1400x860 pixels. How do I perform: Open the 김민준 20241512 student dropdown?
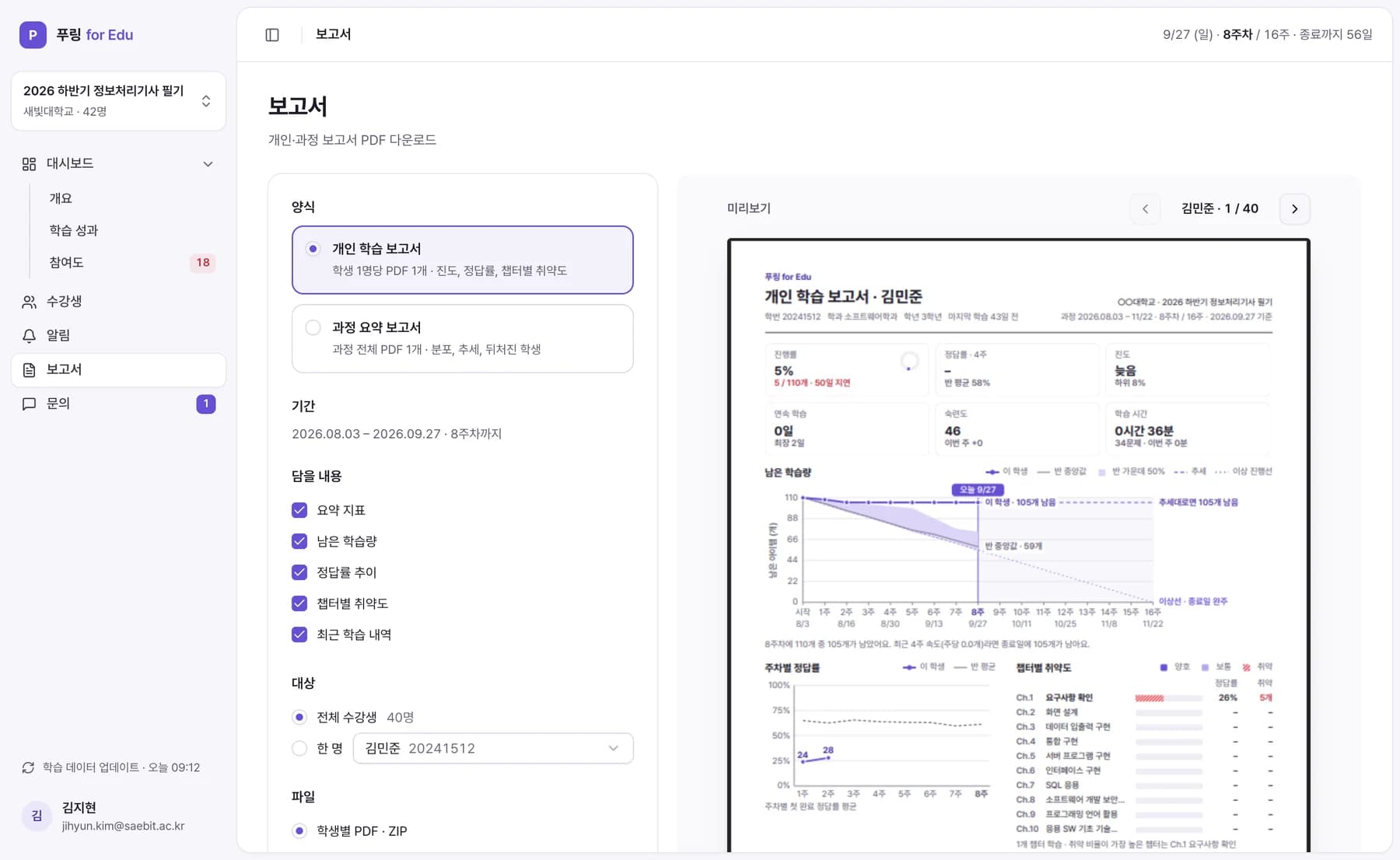click(x=493, y=748)
